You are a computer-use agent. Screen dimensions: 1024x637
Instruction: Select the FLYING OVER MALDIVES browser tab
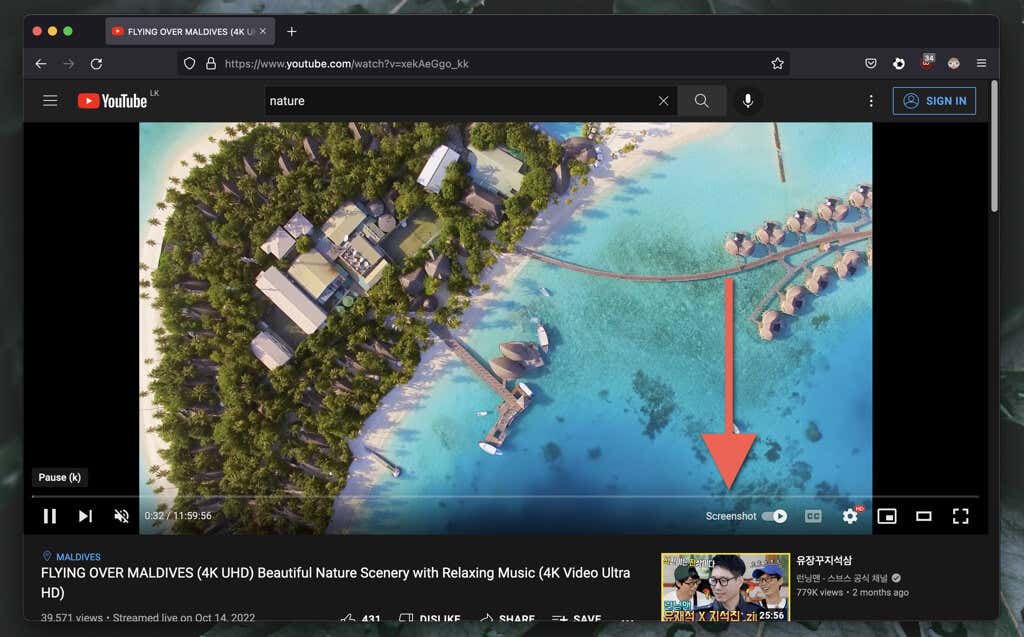point(190,31)
